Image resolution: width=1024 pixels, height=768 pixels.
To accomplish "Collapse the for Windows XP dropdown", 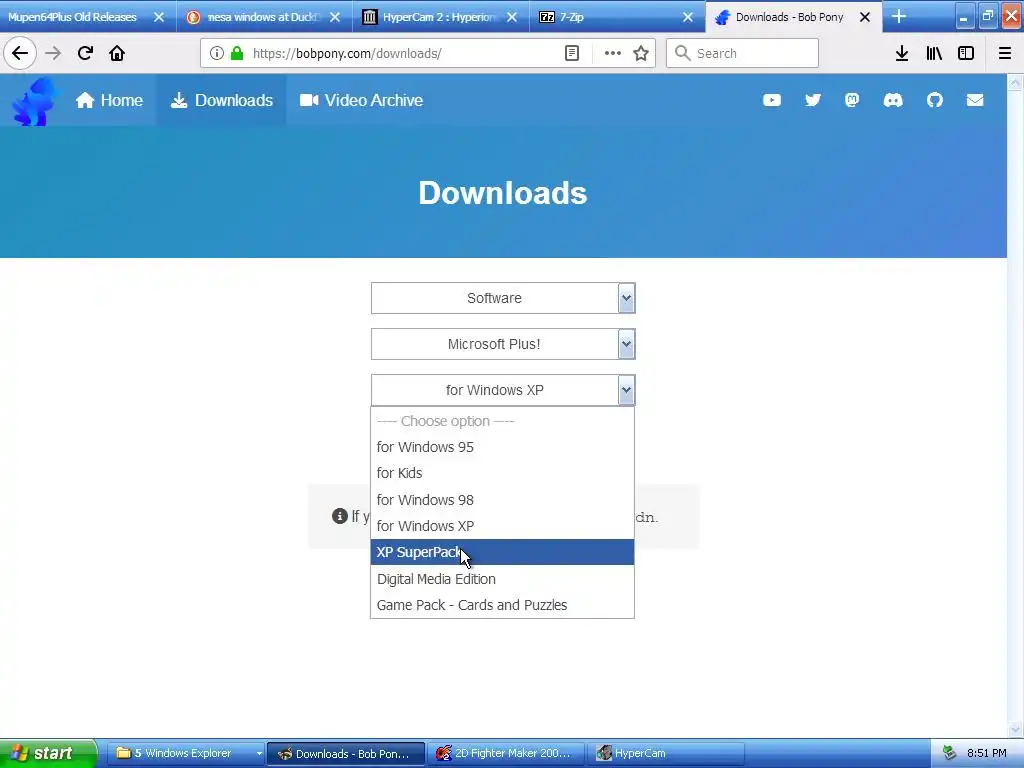I will pyautogui.click(x=503, y=390).
